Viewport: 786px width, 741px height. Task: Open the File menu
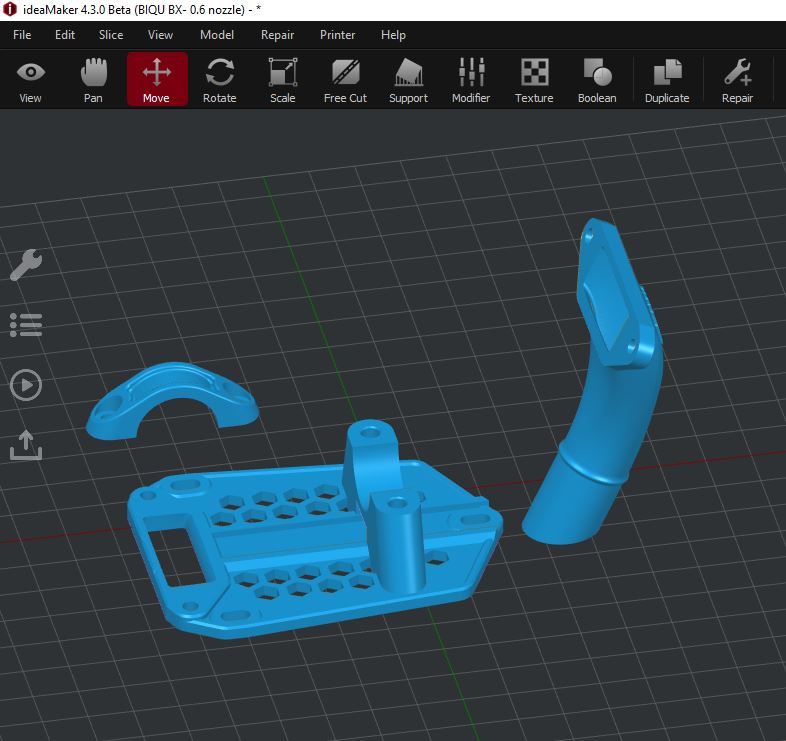click(x=22, y=35)
